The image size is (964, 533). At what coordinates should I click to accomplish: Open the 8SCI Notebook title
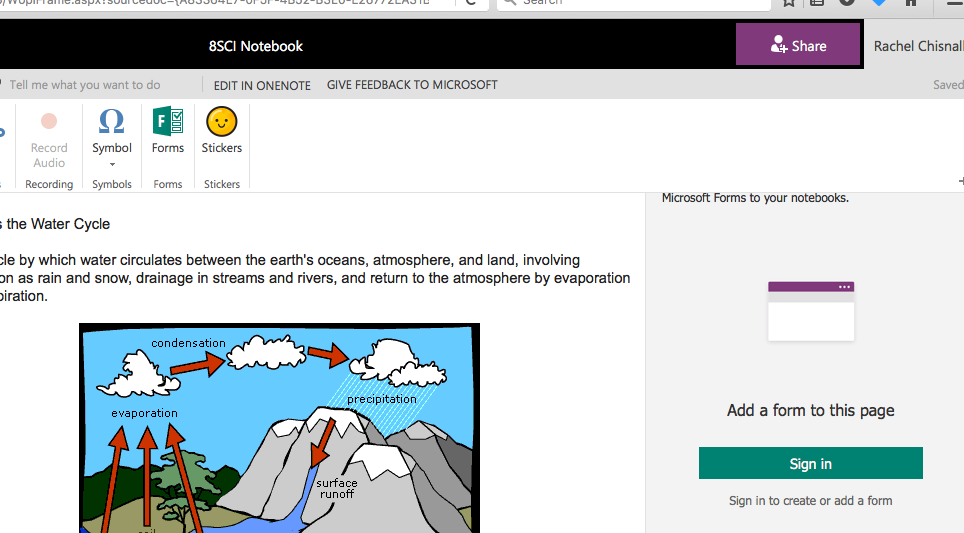pos(256,46)
